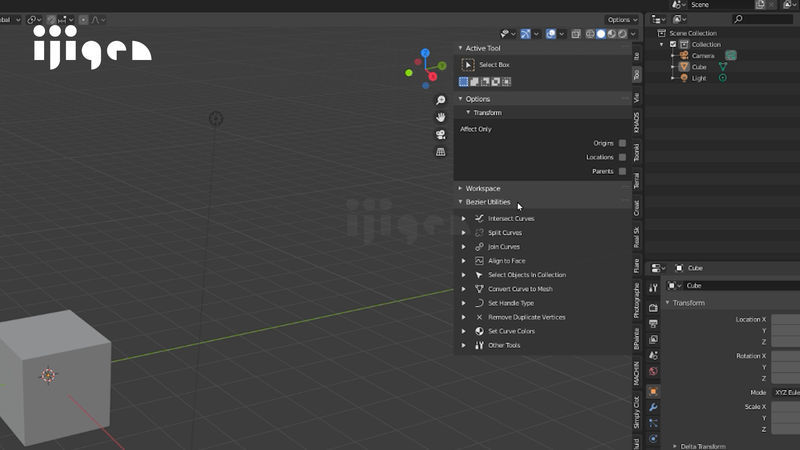Switch to solid shading mode
This screenshot has height=450, width=800.
pyautogui.click(x=601, y=34)
